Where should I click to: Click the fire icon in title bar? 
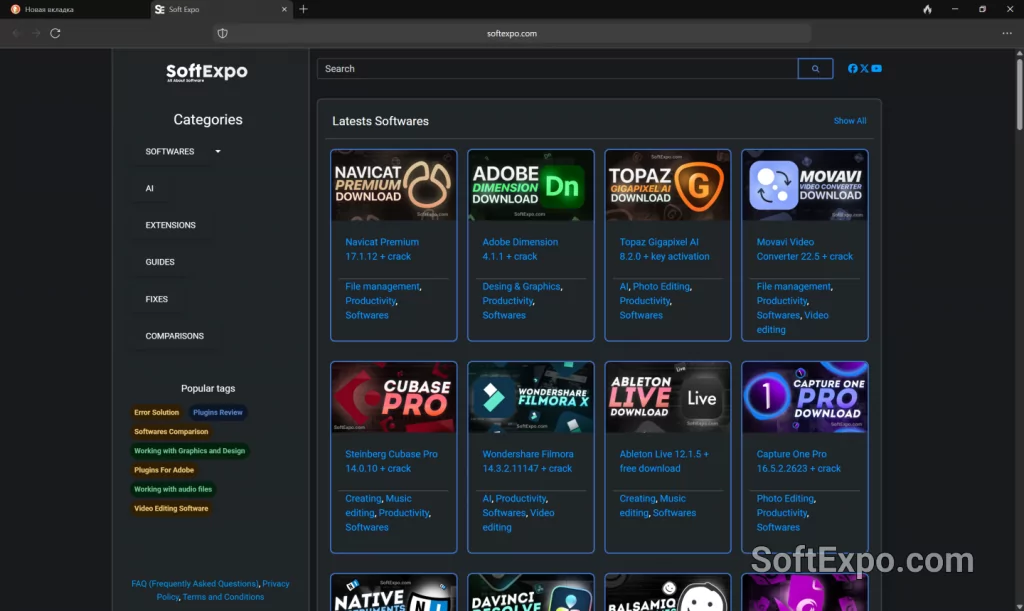[927, 9]
